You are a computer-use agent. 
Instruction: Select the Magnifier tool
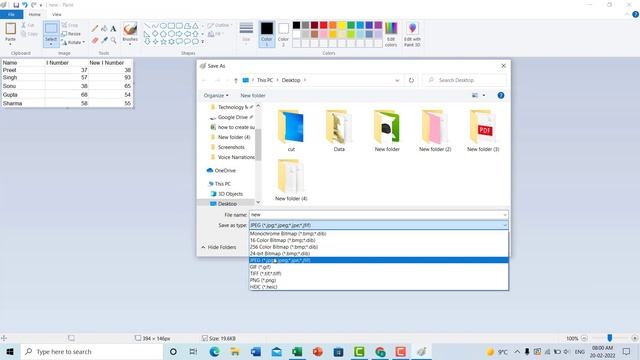pos(113,40)
